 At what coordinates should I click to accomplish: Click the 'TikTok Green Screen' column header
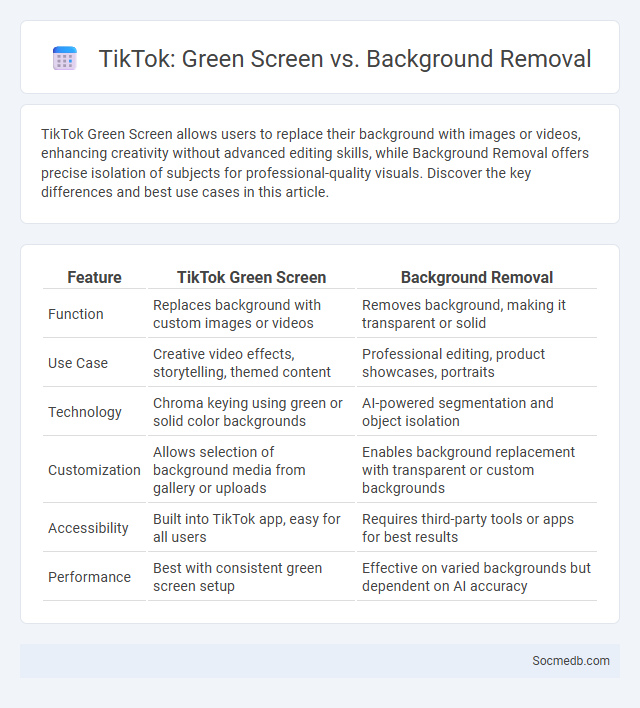click(x=252, y=277)
